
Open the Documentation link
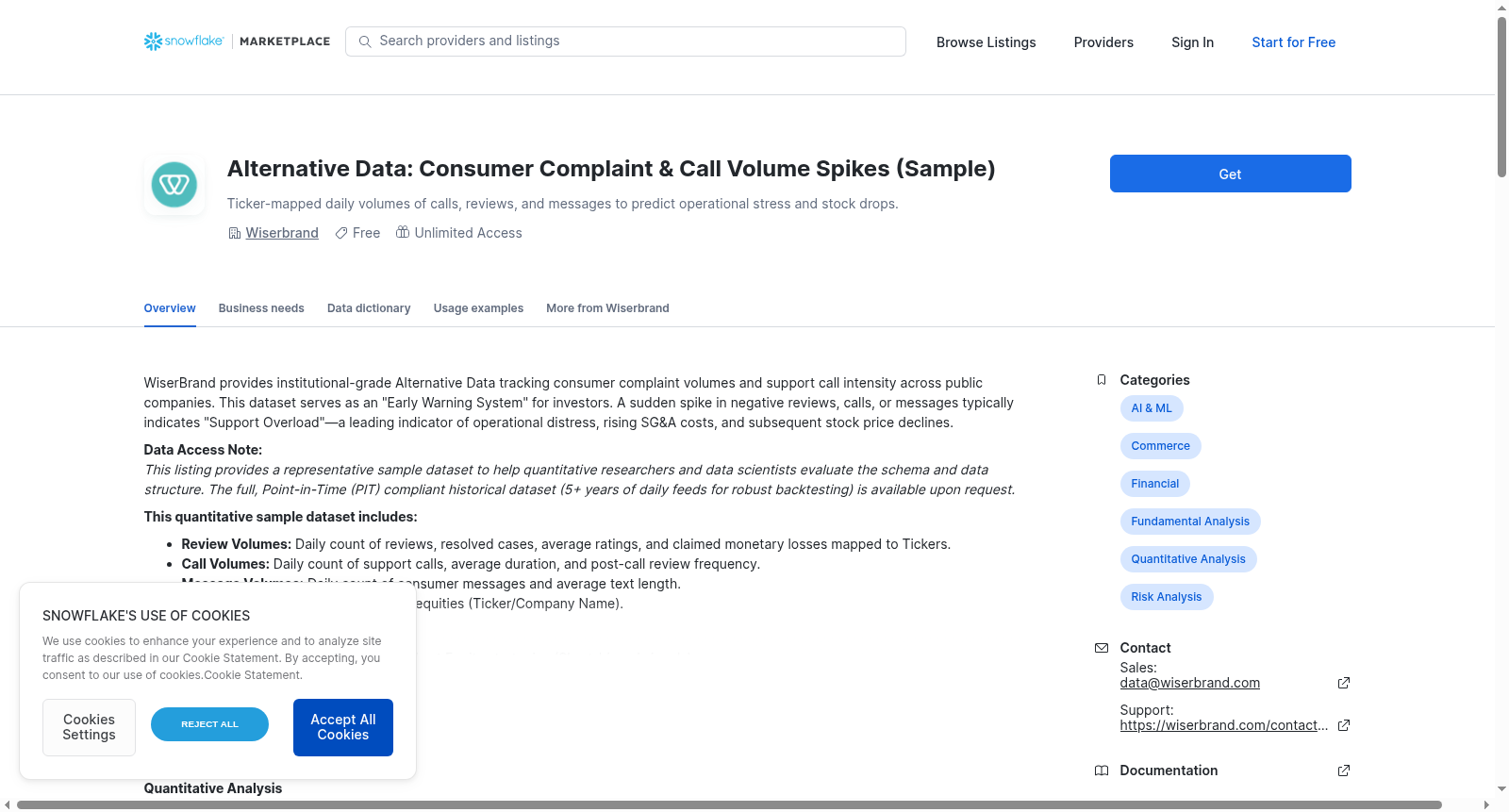point(1169,771)
